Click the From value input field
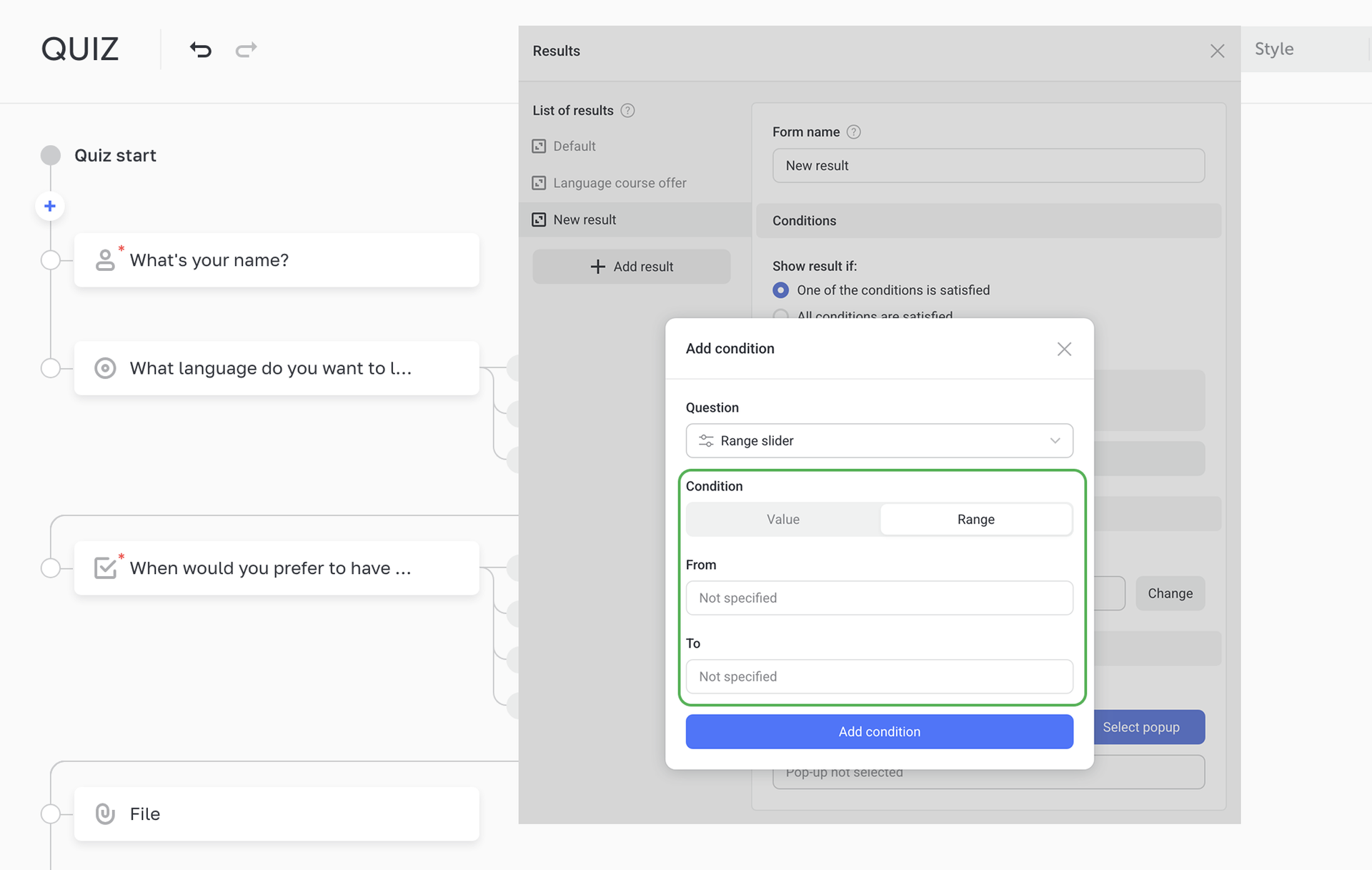 click(x=879, y=598)
